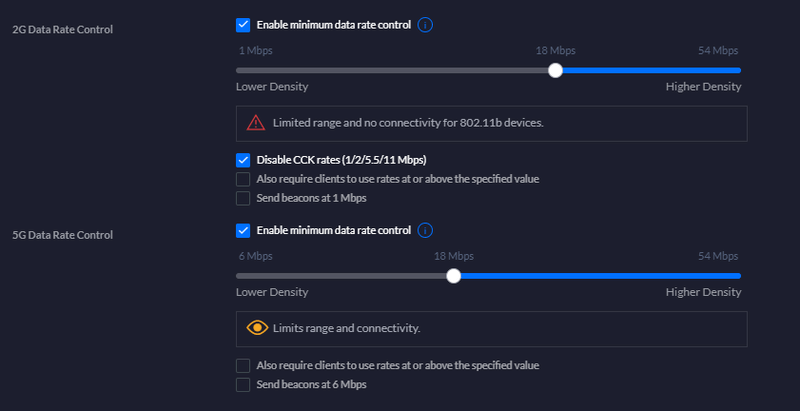Disable 2G minimum data rate control checkbox

click(x=243, y=24)
